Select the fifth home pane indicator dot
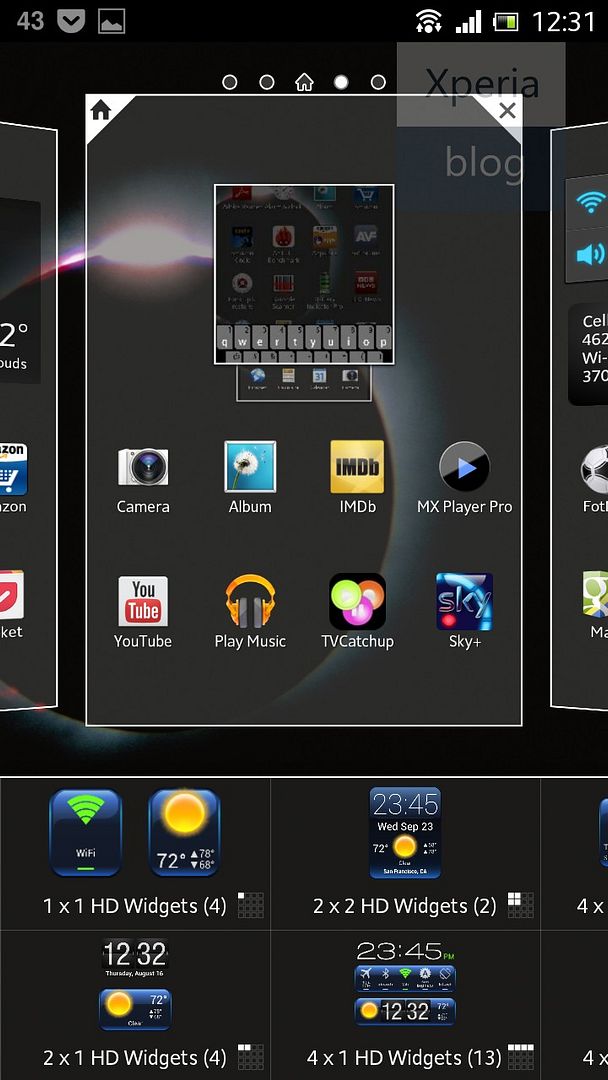Screen dimensions: 608x1080 click(378, 83)
